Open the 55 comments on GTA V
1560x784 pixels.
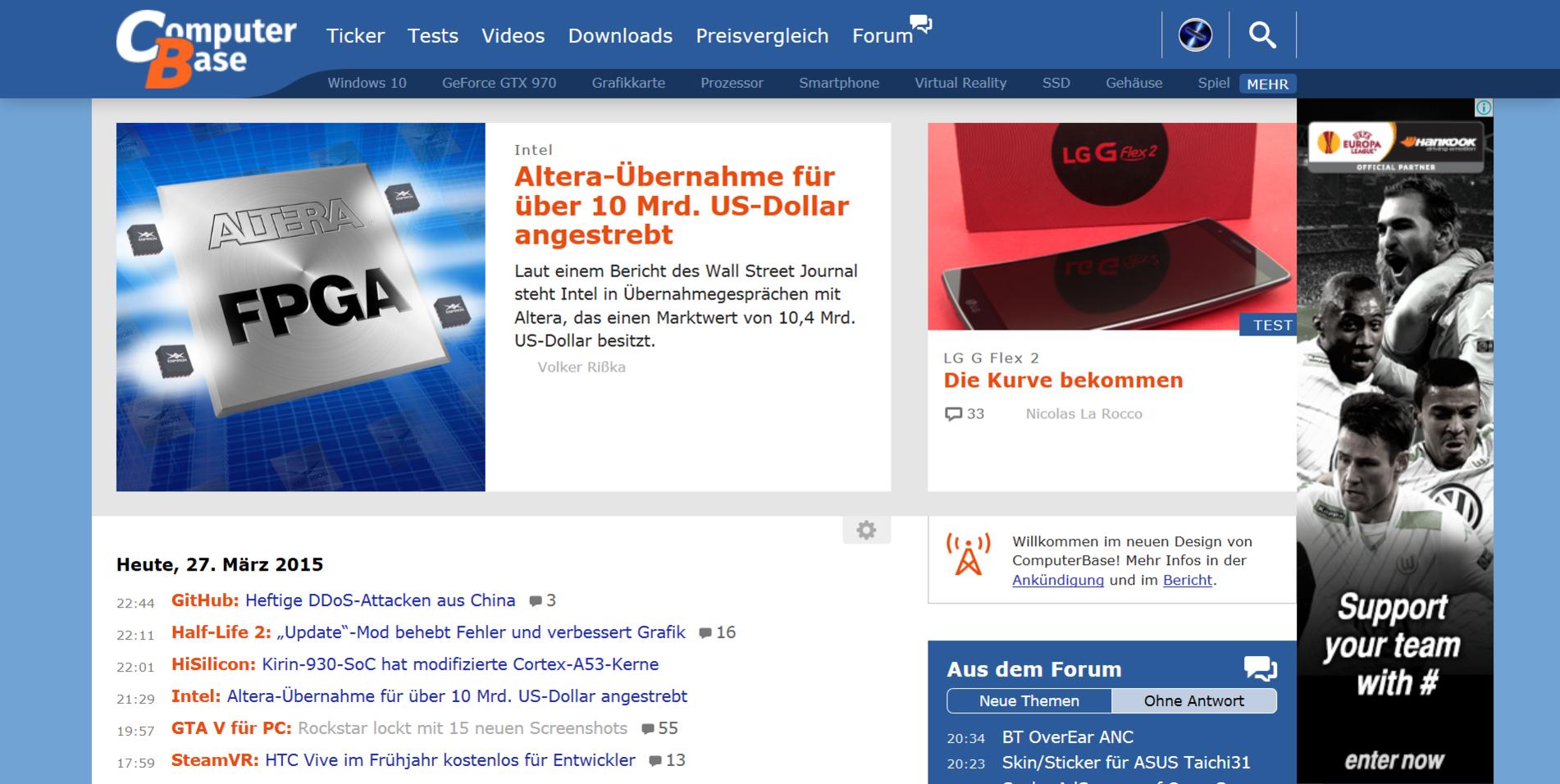coord(659,728)
